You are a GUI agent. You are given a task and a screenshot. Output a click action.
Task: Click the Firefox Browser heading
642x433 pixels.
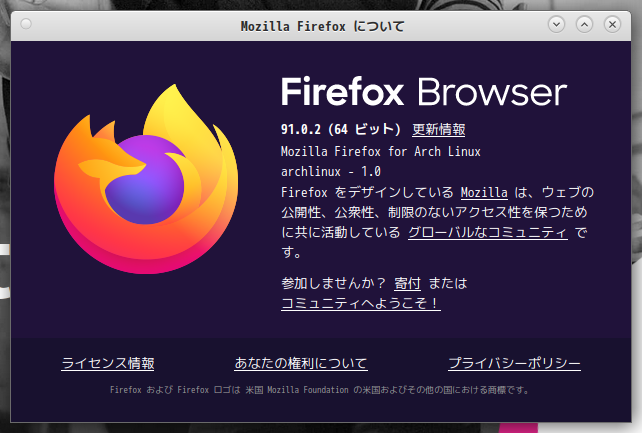coord(424,92)
